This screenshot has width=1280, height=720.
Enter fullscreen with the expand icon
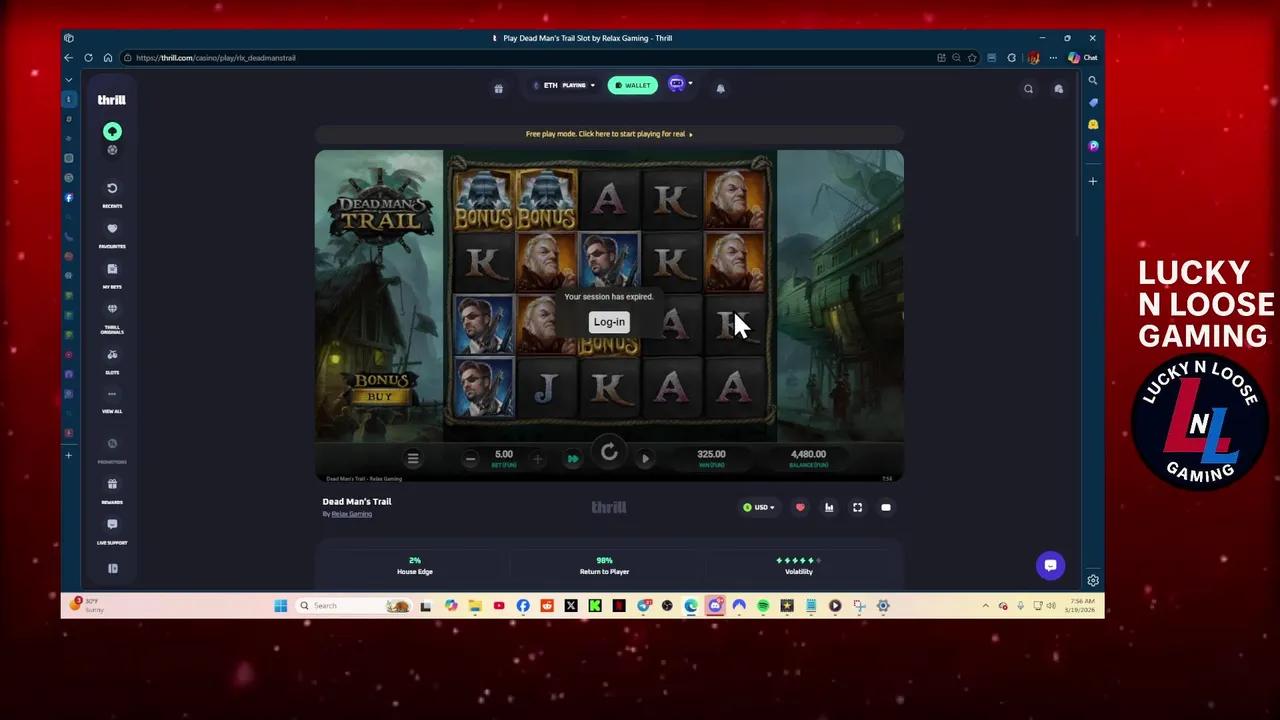coord(857,508)
